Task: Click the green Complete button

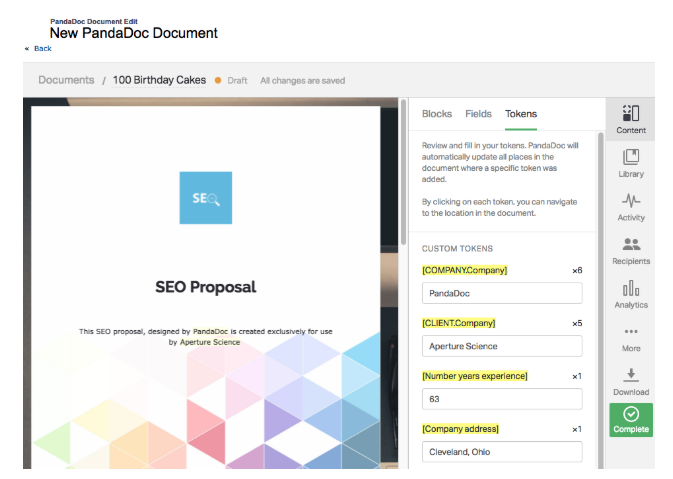Action: coord(630,419)
